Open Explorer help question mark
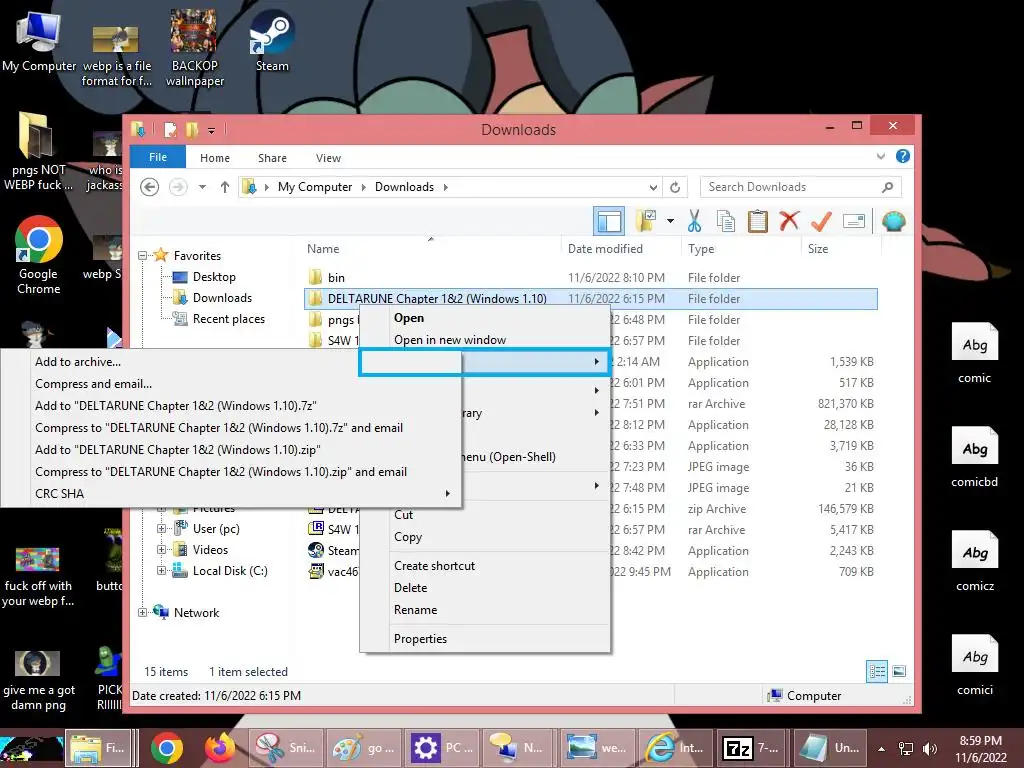This screenshot has height=768, width=1024. click(x=903, y=156)
